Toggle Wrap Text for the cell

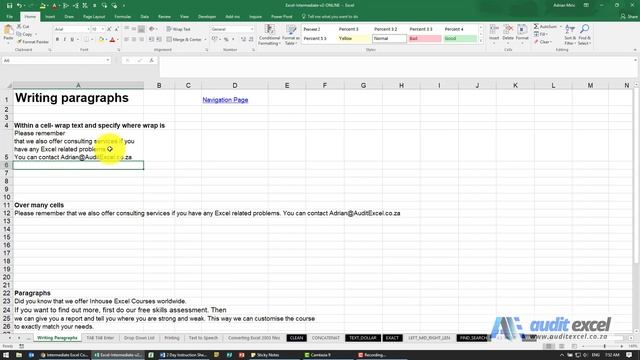pos(179,29)
